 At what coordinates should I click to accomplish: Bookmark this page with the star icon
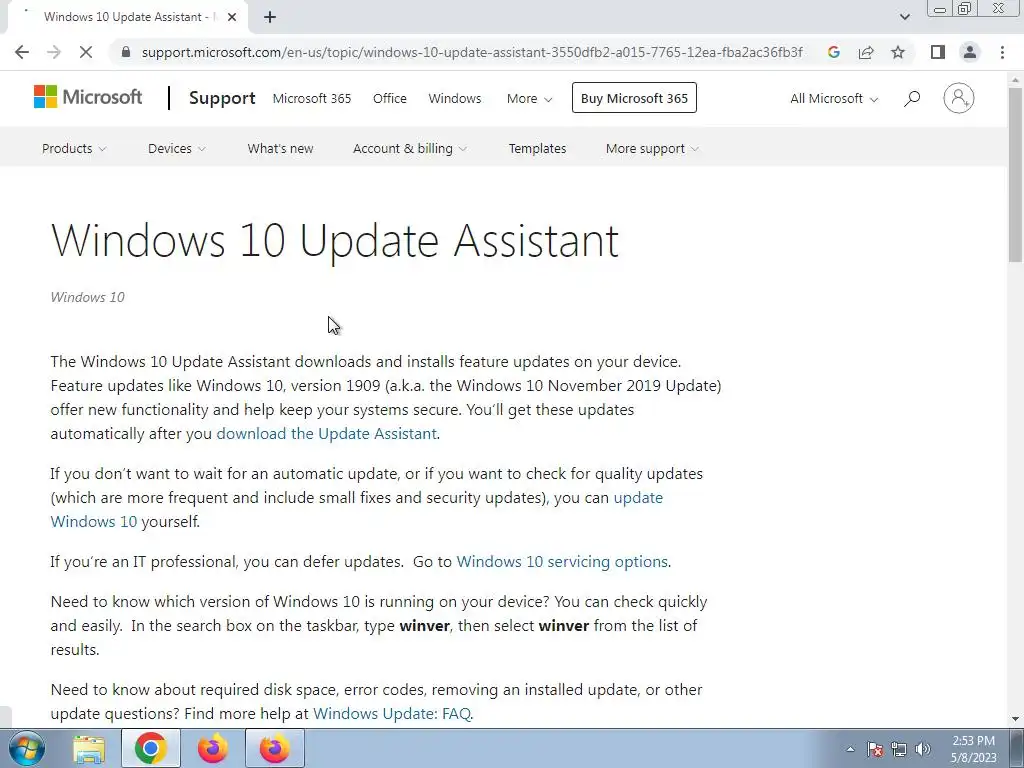point(898,52)
